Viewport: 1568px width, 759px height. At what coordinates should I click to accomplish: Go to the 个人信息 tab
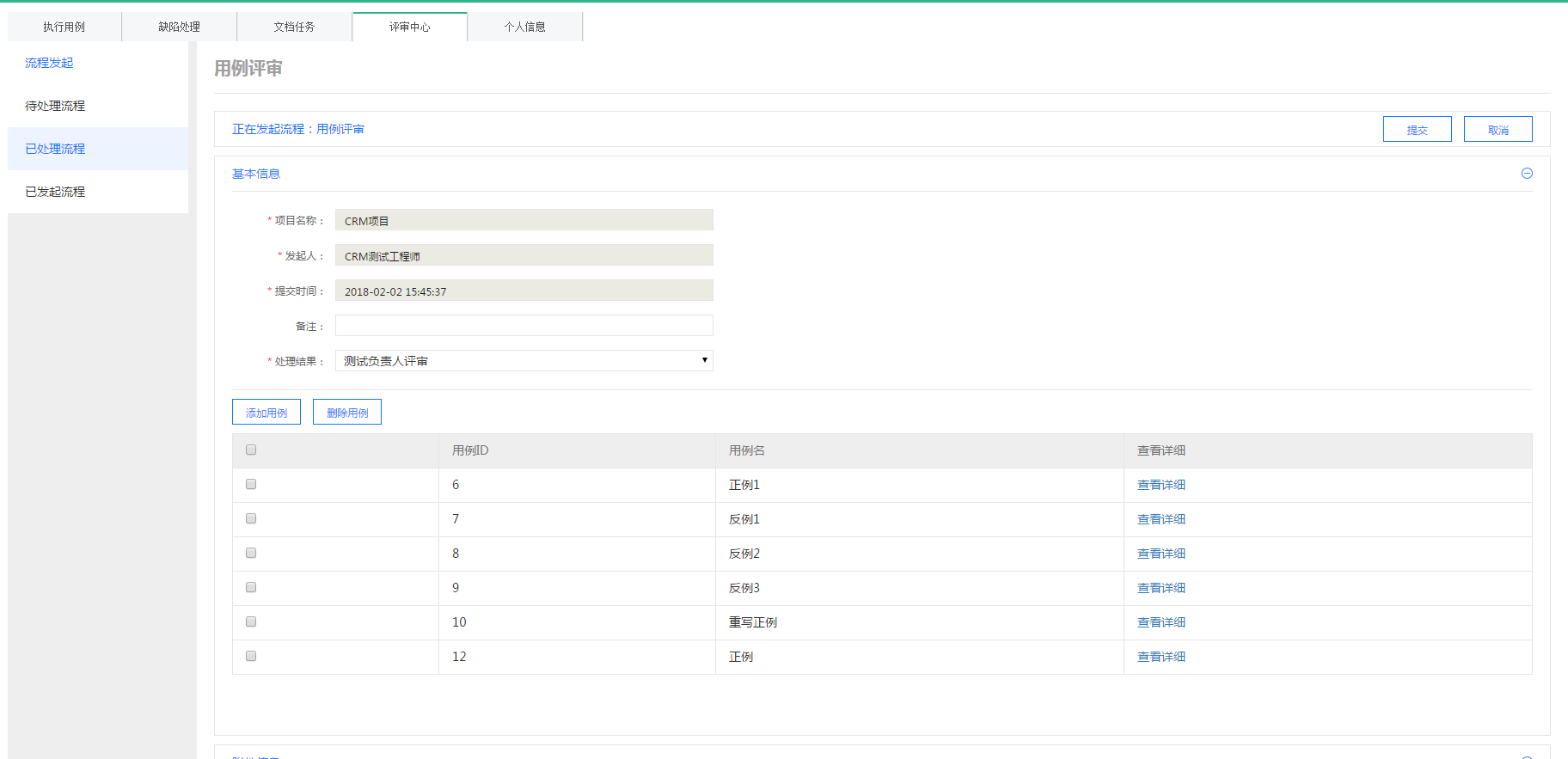pos(524,27)
